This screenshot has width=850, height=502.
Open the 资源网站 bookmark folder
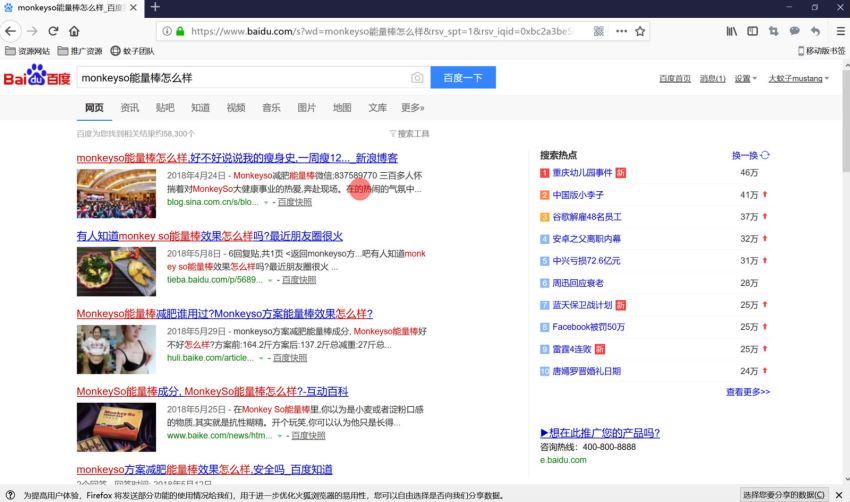(x=27, y=51)
